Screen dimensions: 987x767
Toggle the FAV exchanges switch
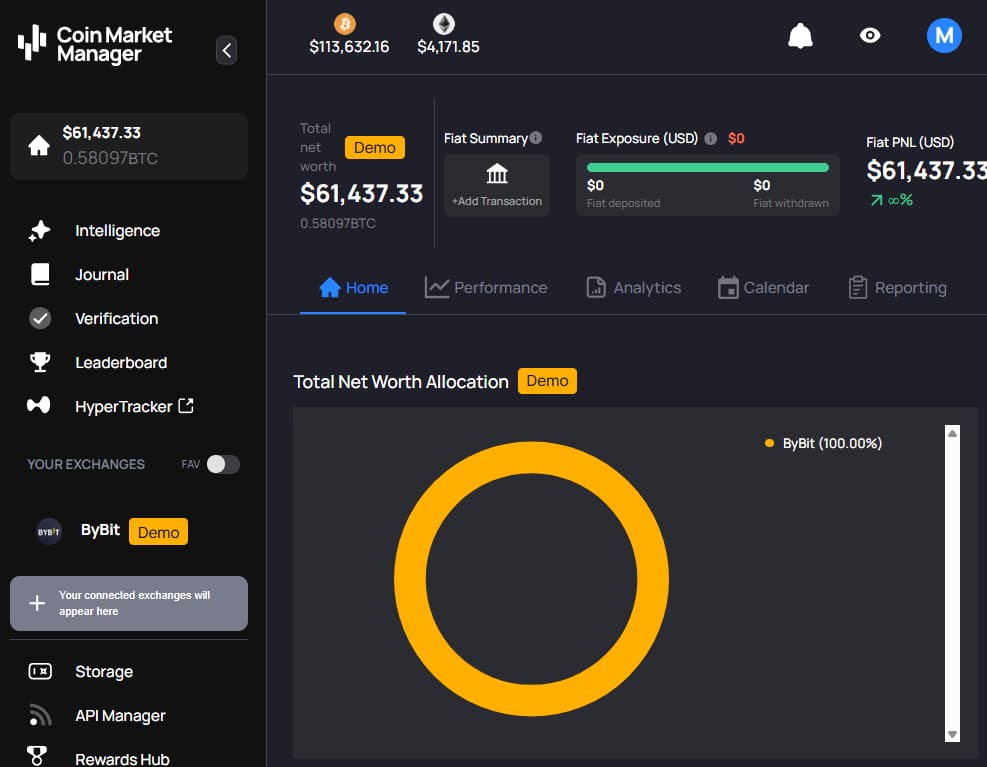pos(223,464)
